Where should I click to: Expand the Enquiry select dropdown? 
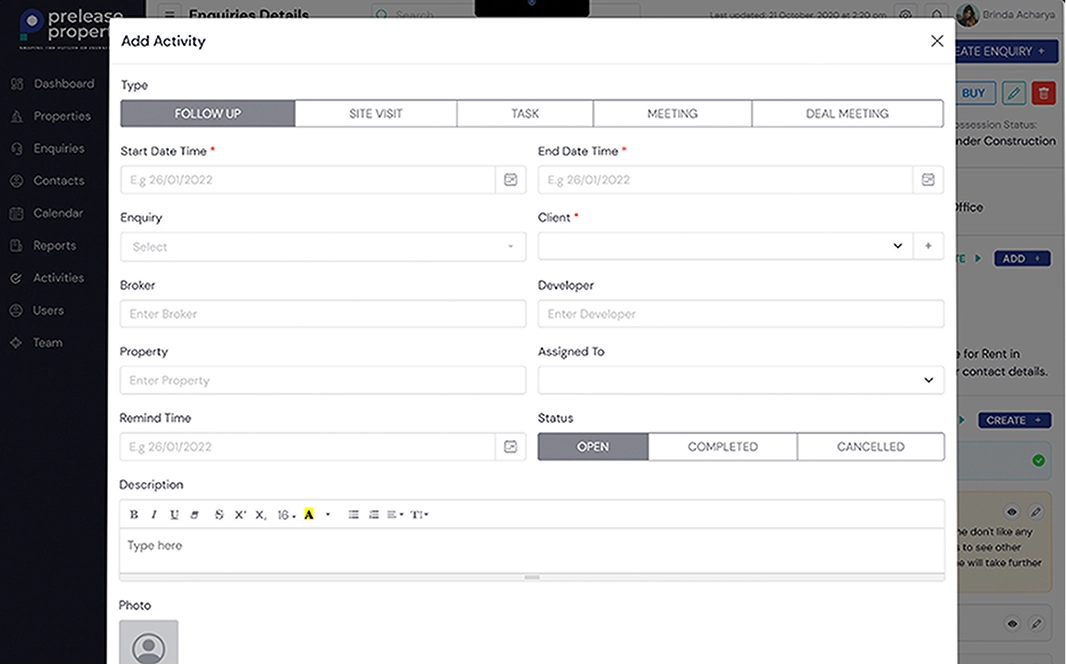click(x=322, y=247)
